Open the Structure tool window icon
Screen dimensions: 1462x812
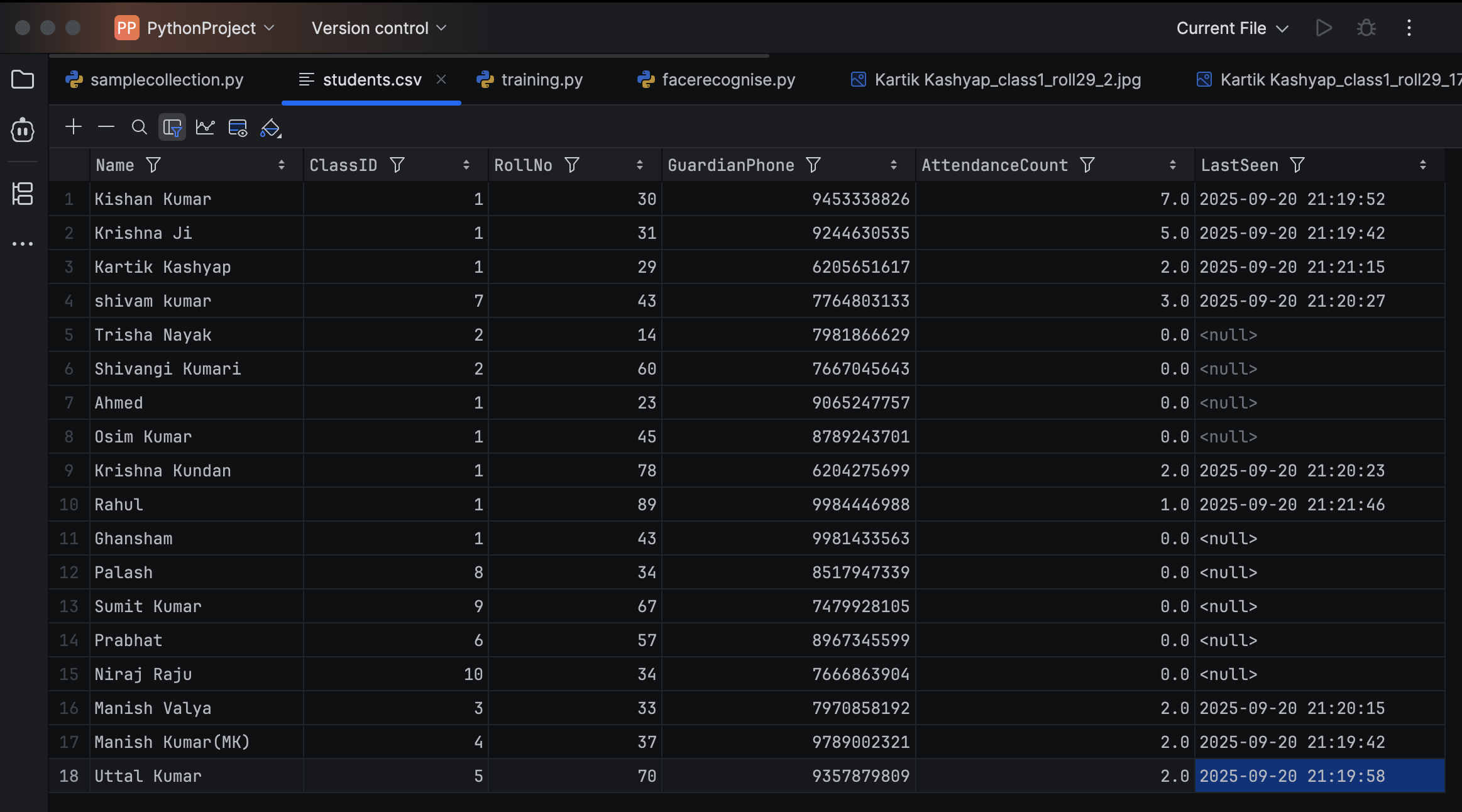[x=23, y=194]
